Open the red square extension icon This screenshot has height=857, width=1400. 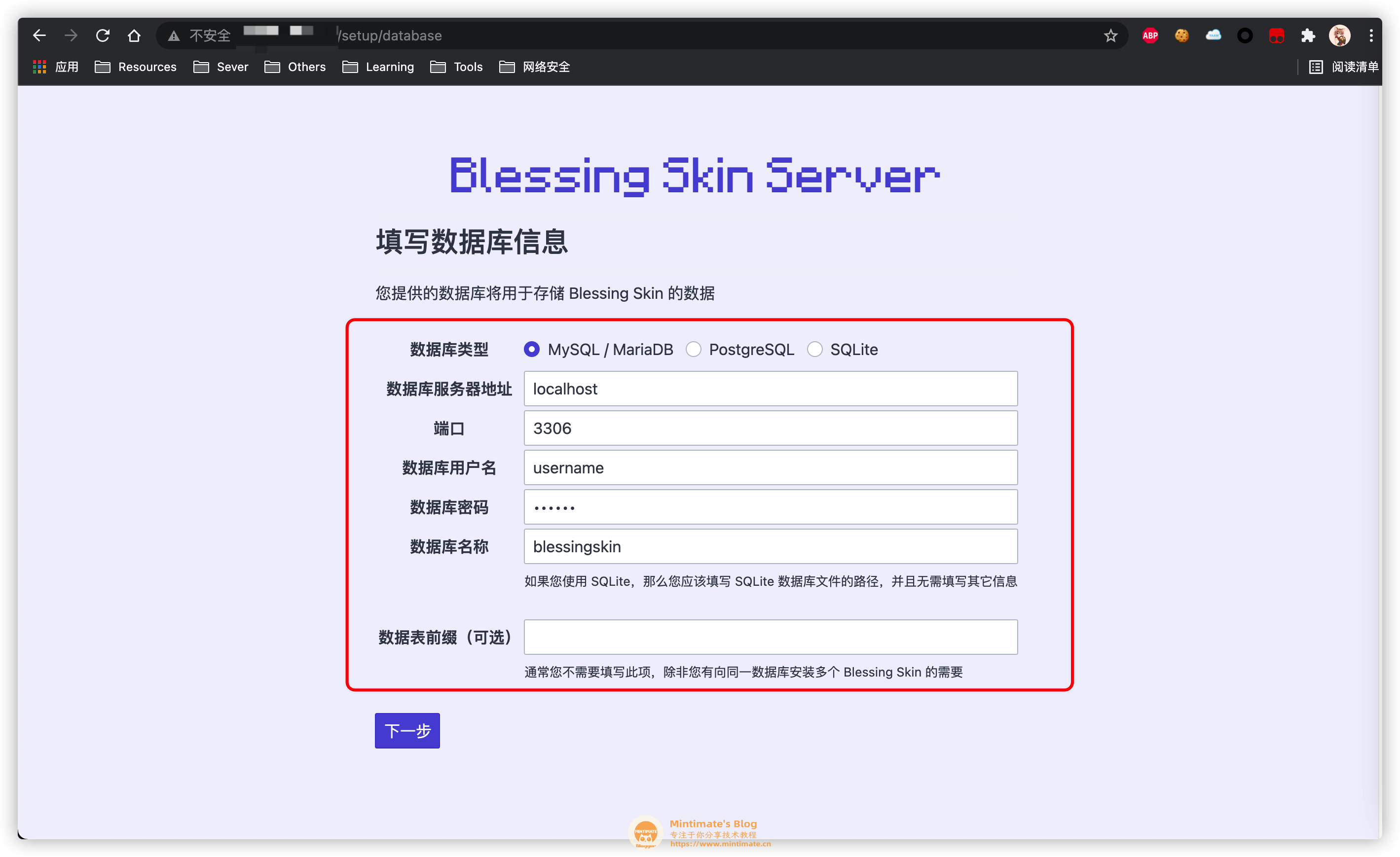1276,36
